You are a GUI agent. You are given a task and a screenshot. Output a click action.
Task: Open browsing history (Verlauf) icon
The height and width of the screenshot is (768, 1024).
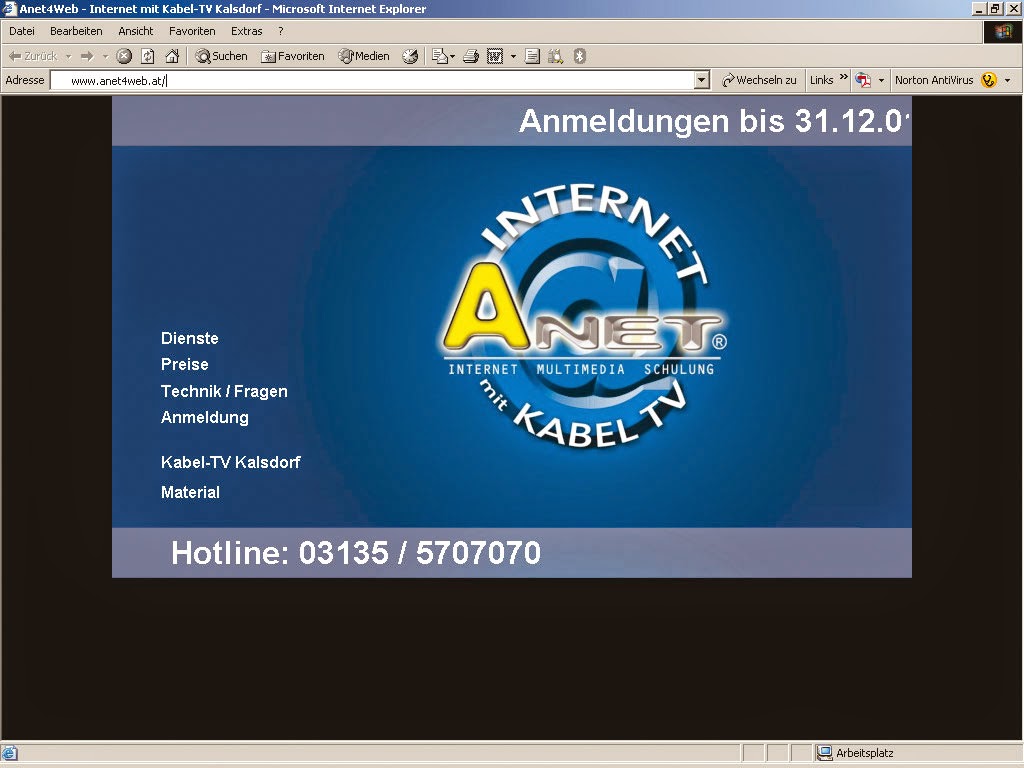click(410, 56)
